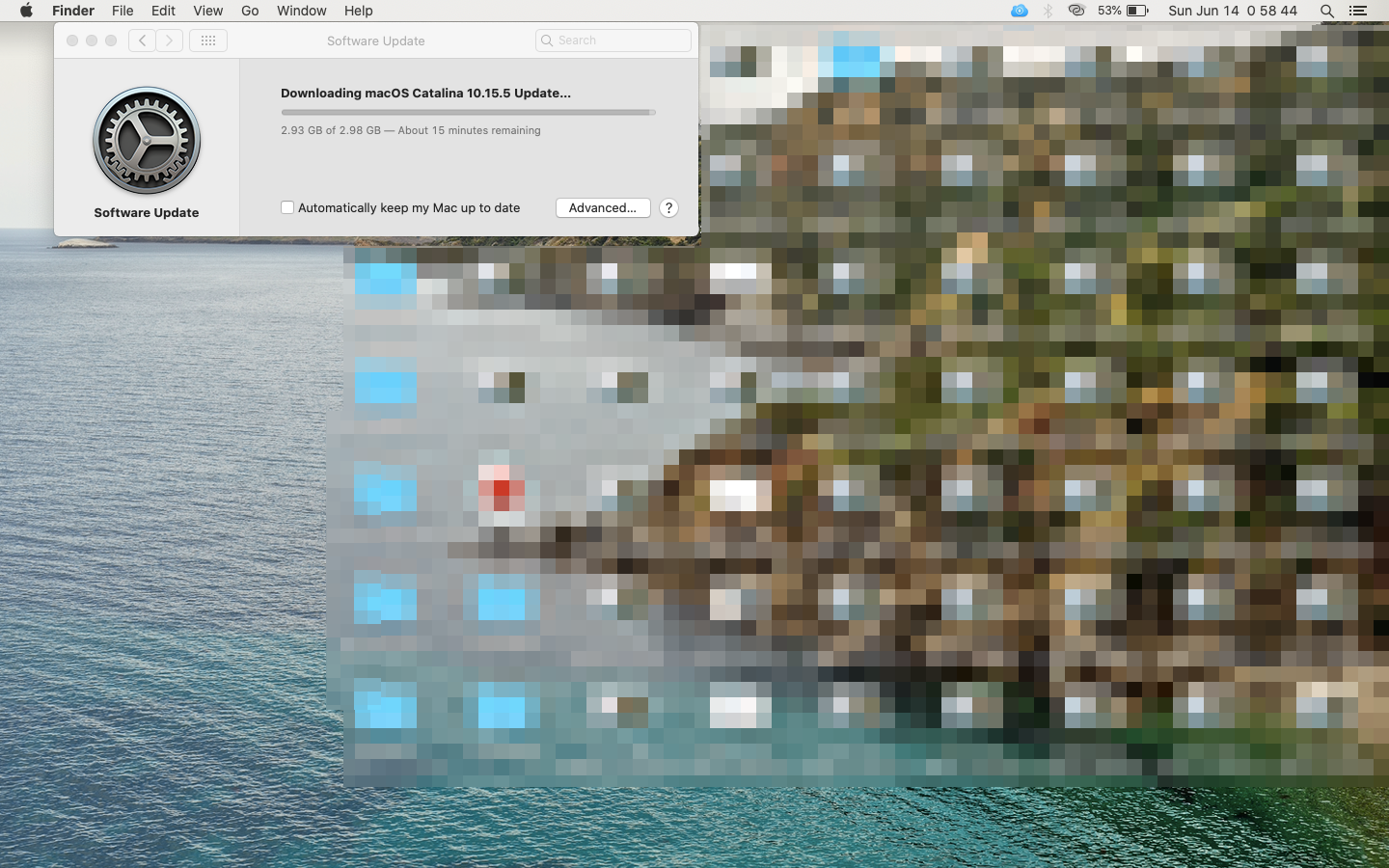Click the date and time clock
Screen dimensions: 1389x868
coord(1232,11)
